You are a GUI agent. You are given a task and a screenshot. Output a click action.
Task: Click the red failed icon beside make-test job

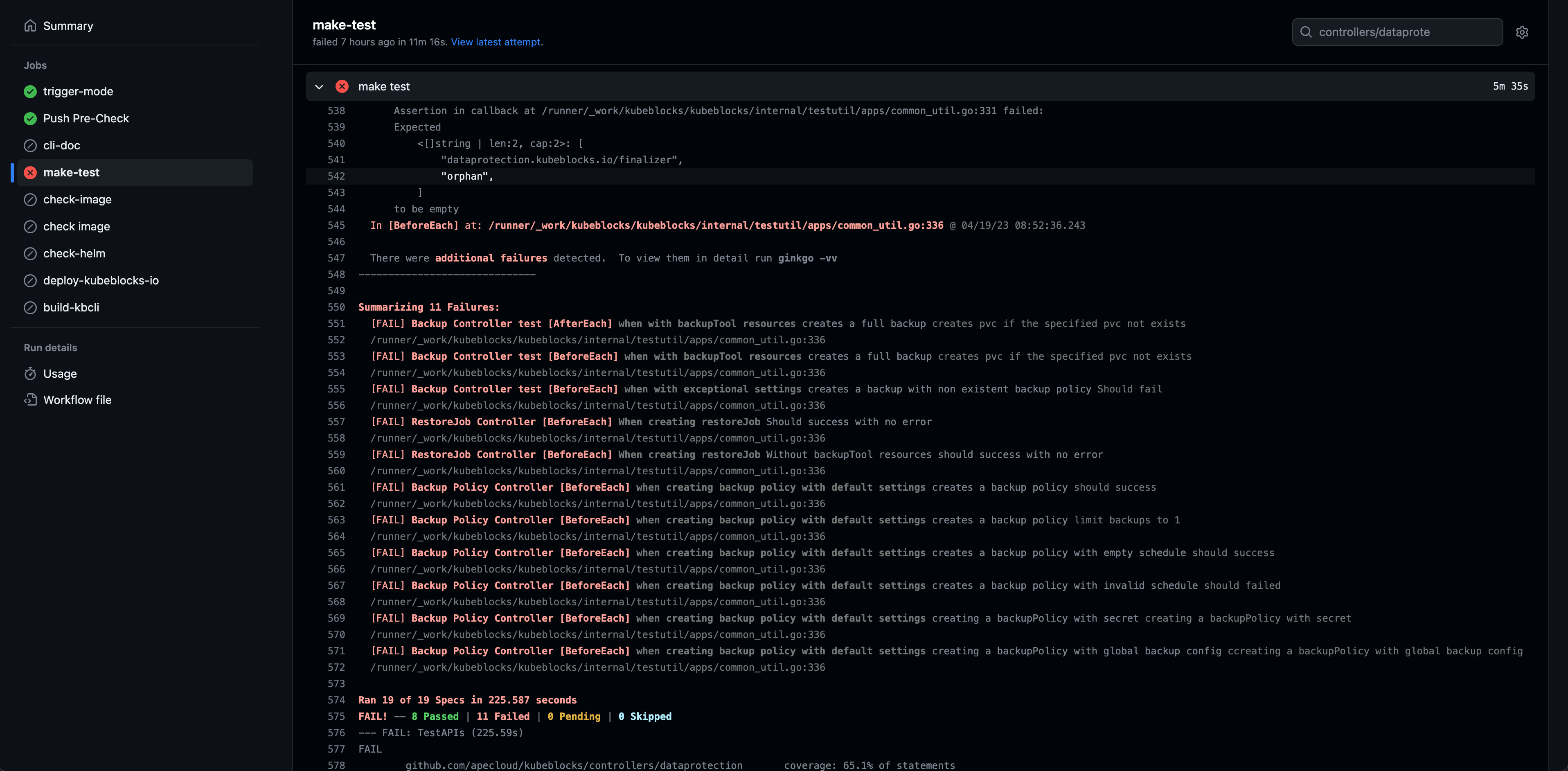(x=30, y=172)
